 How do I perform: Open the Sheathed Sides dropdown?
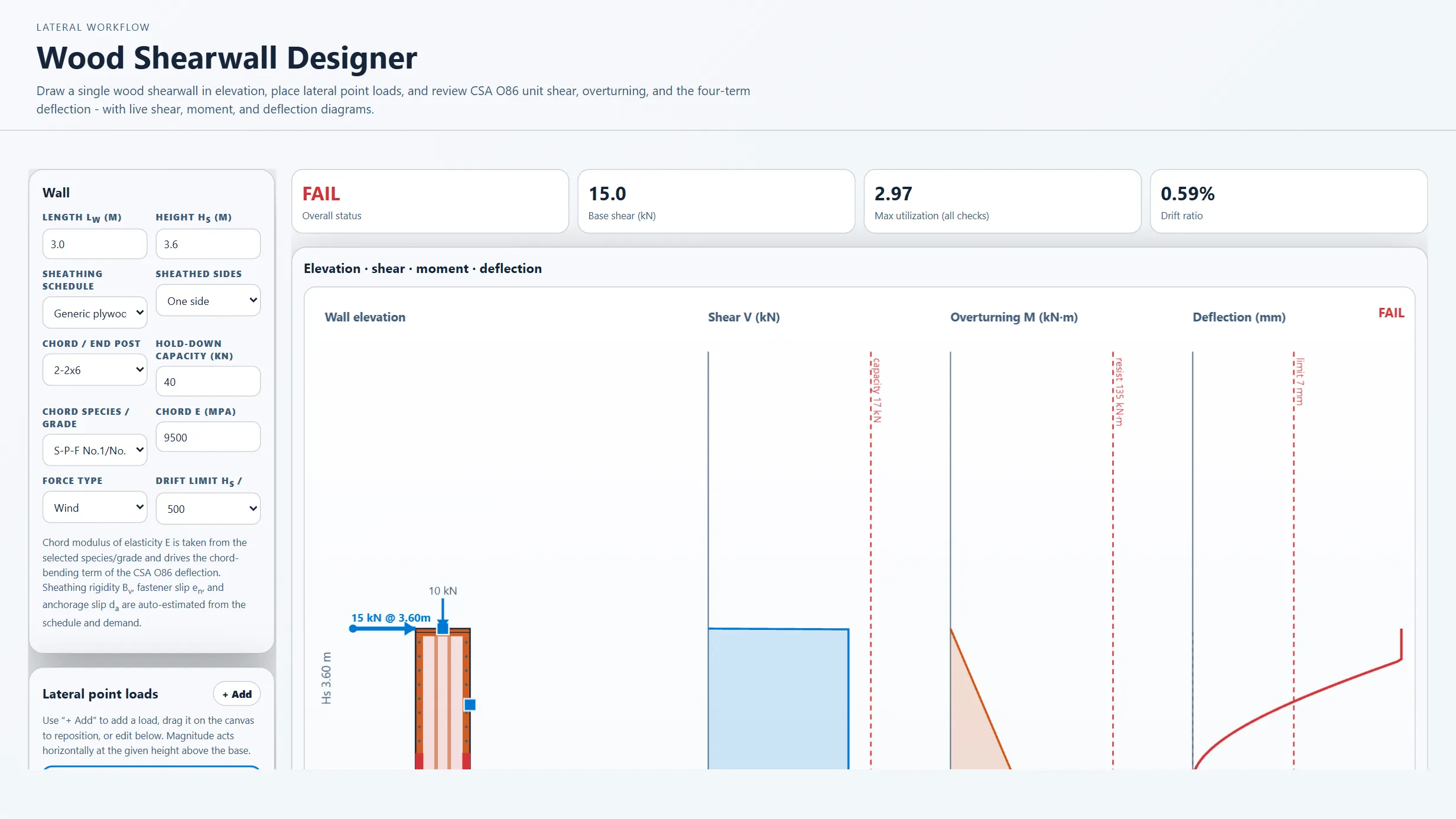(x=208, y=300)
